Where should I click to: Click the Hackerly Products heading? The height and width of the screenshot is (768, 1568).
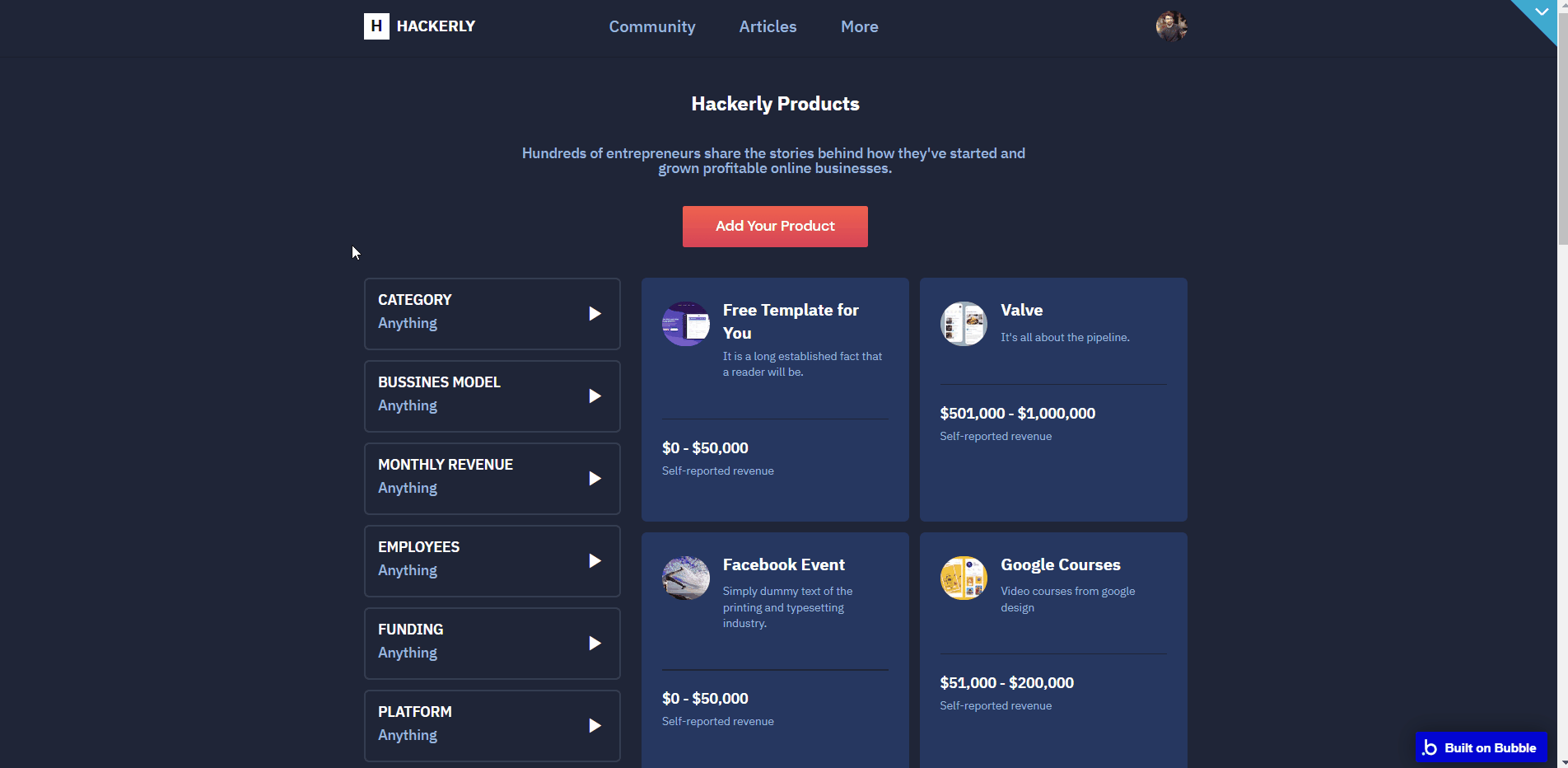tap(775, 104)
